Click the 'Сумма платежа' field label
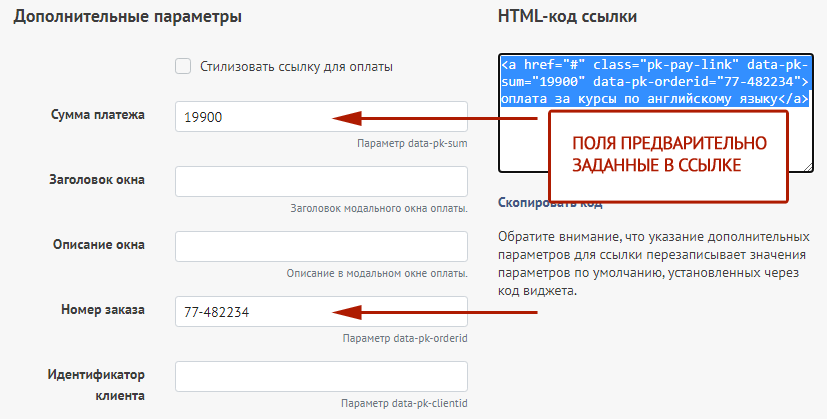The image size is (827, 419). click(x=97, y=115)
